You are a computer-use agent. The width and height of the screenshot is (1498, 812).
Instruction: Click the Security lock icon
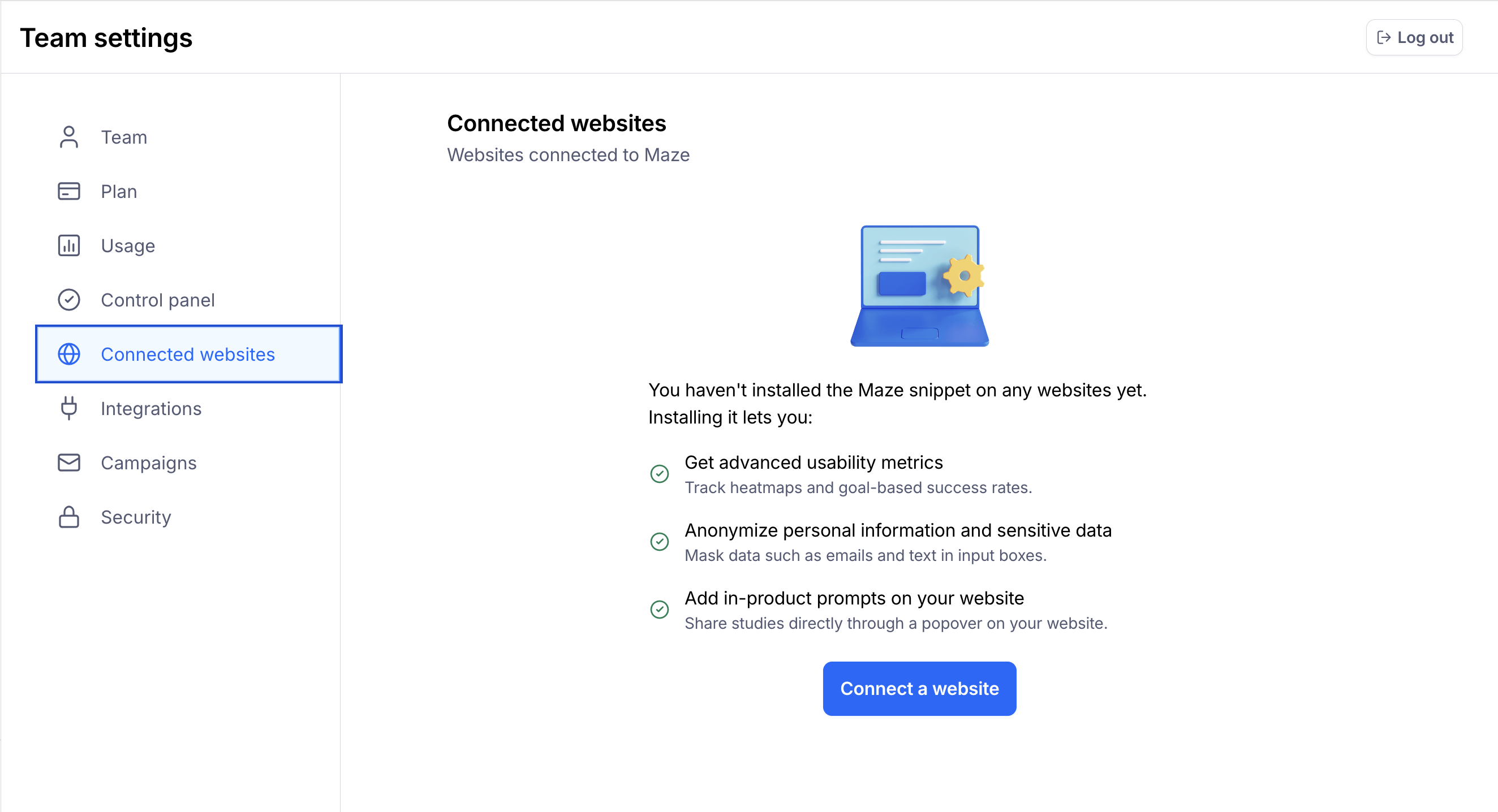[x=68, y=517]
